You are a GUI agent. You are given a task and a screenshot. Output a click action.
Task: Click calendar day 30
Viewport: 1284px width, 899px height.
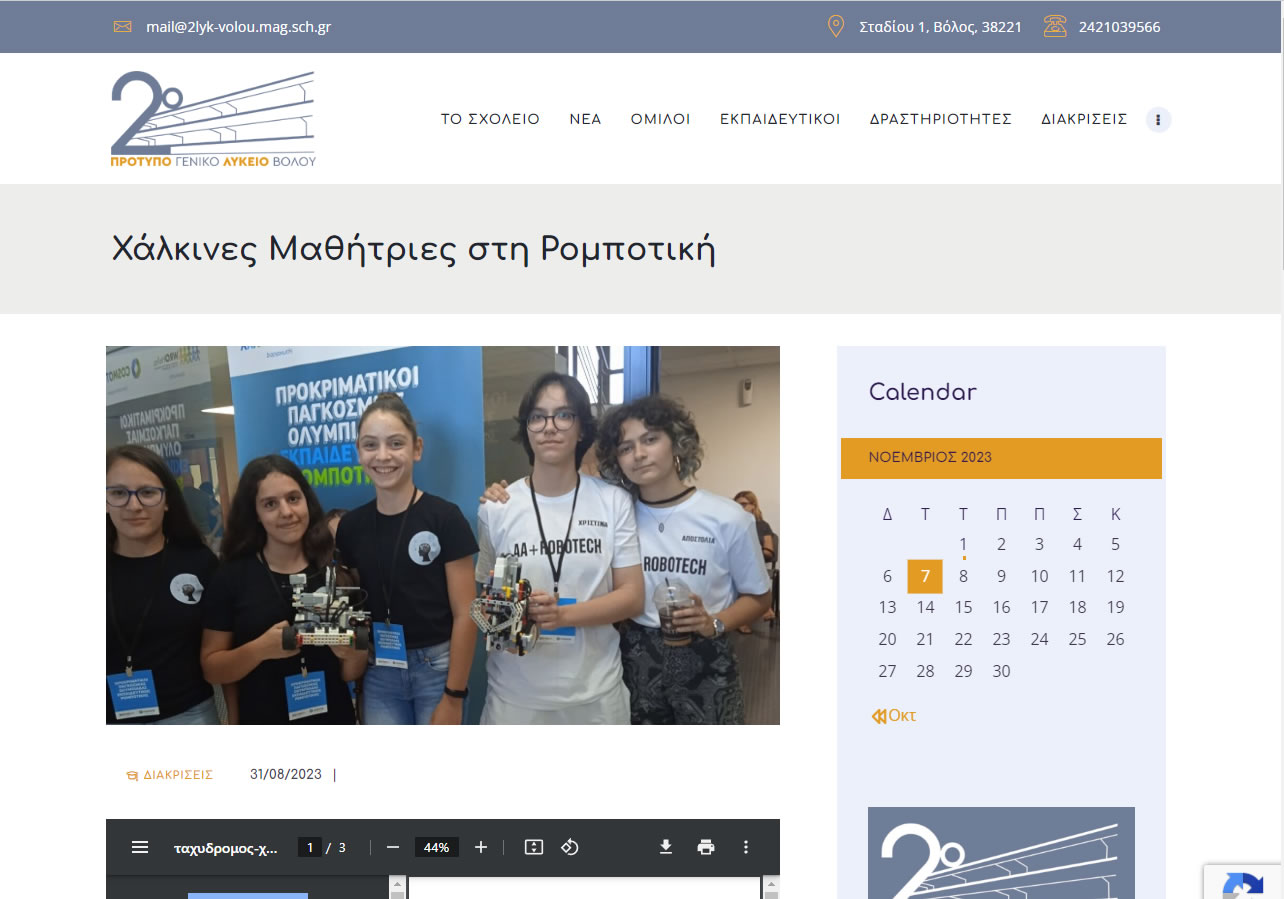click(x=1001, y=671)
